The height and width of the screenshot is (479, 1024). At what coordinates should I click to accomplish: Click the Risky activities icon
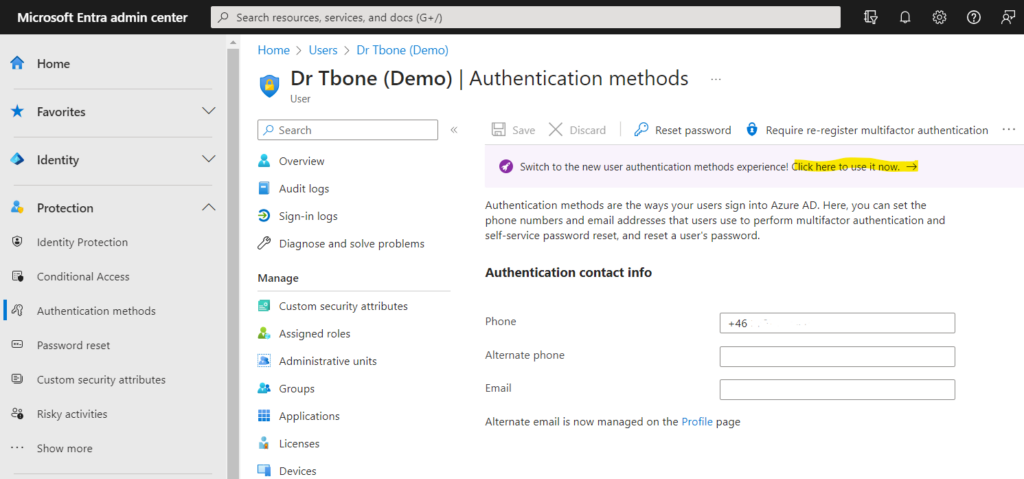[18, 414]
